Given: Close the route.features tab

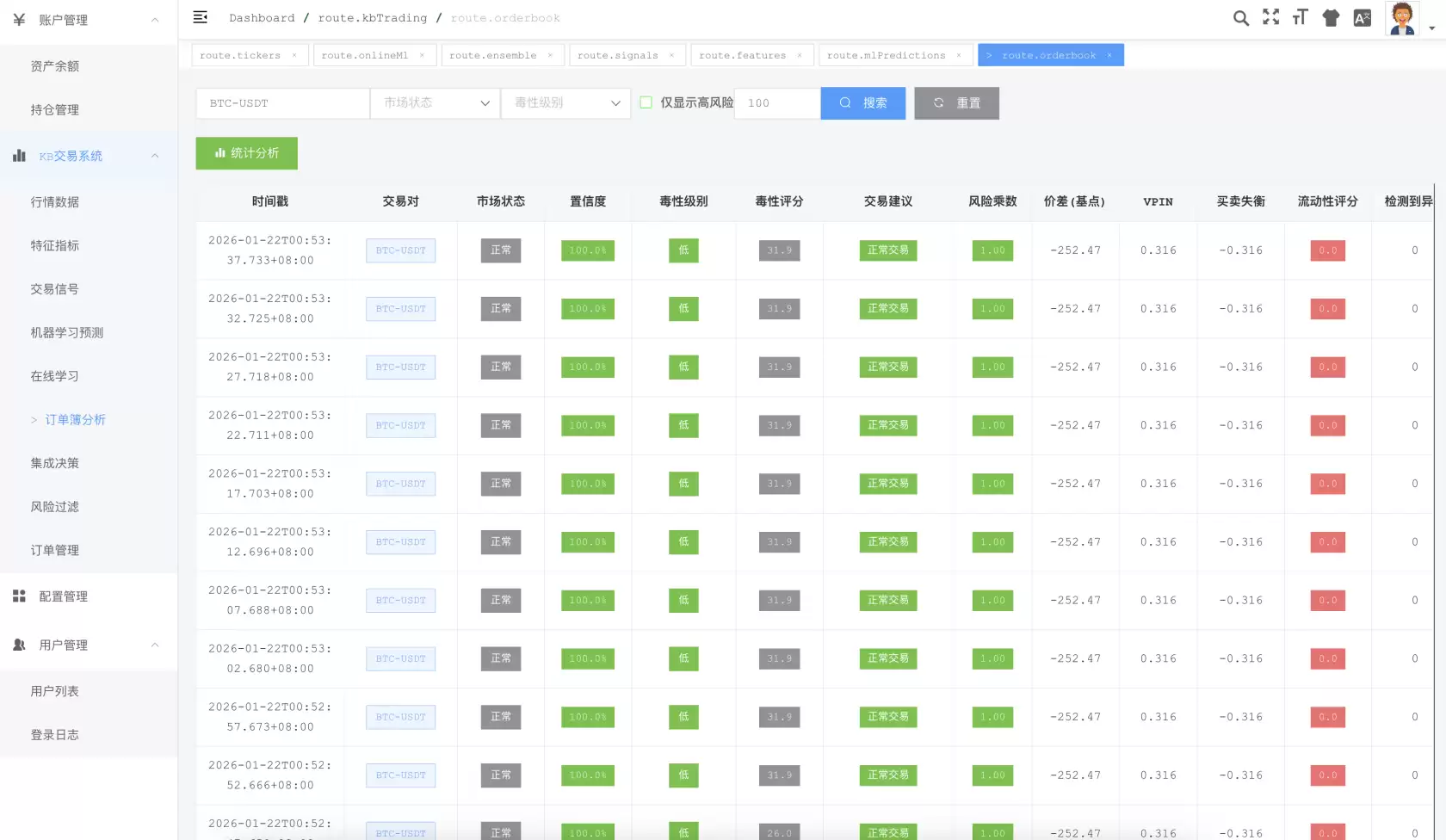Looking at the screenshot, I should pyautogui.click(x=800, y=55).
